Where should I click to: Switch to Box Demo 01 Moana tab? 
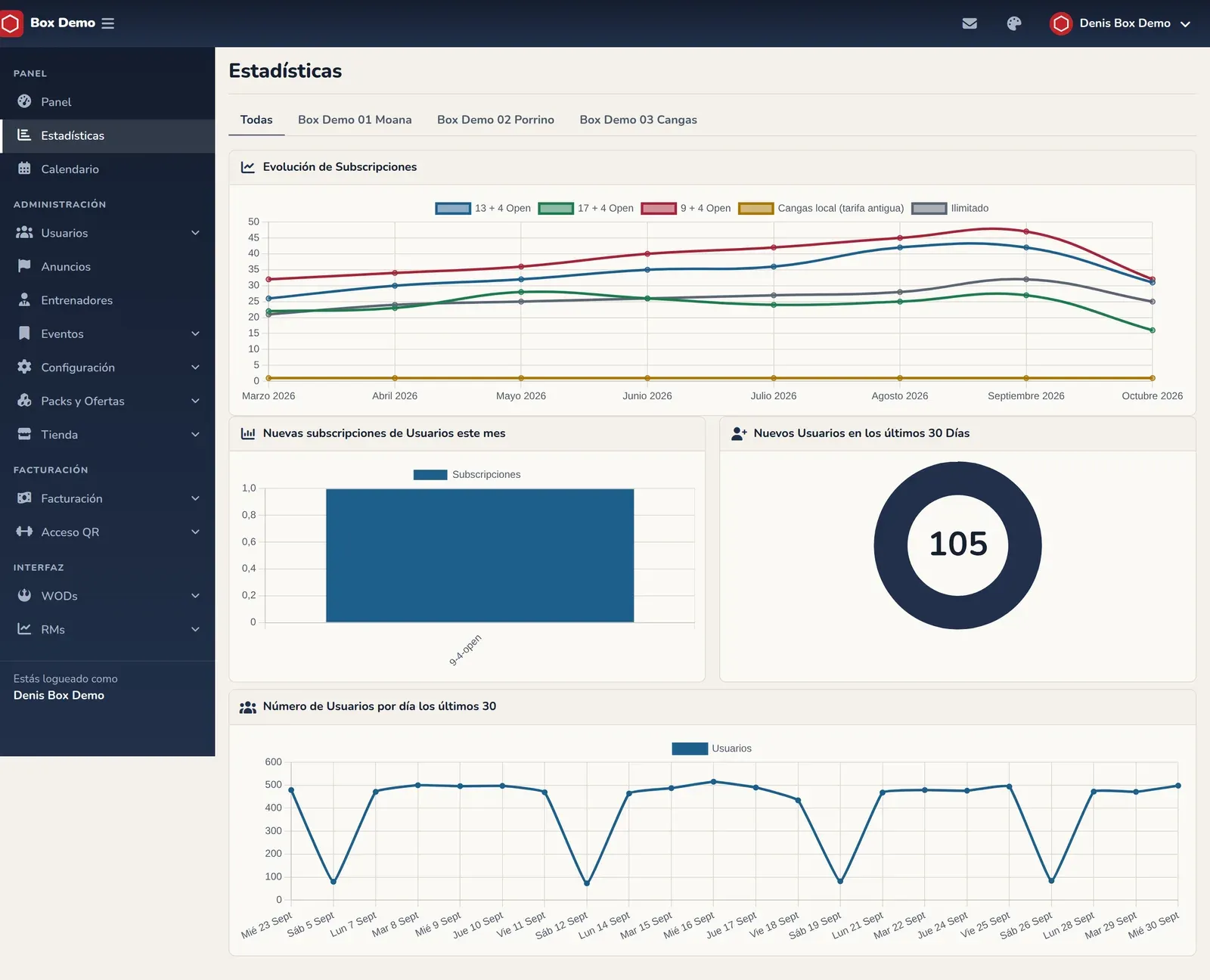[x=355, y=119]
